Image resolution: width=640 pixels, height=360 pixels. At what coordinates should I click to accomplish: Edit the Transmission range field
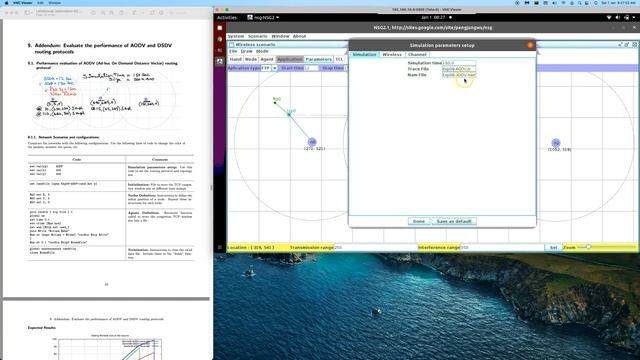point(376,247)
